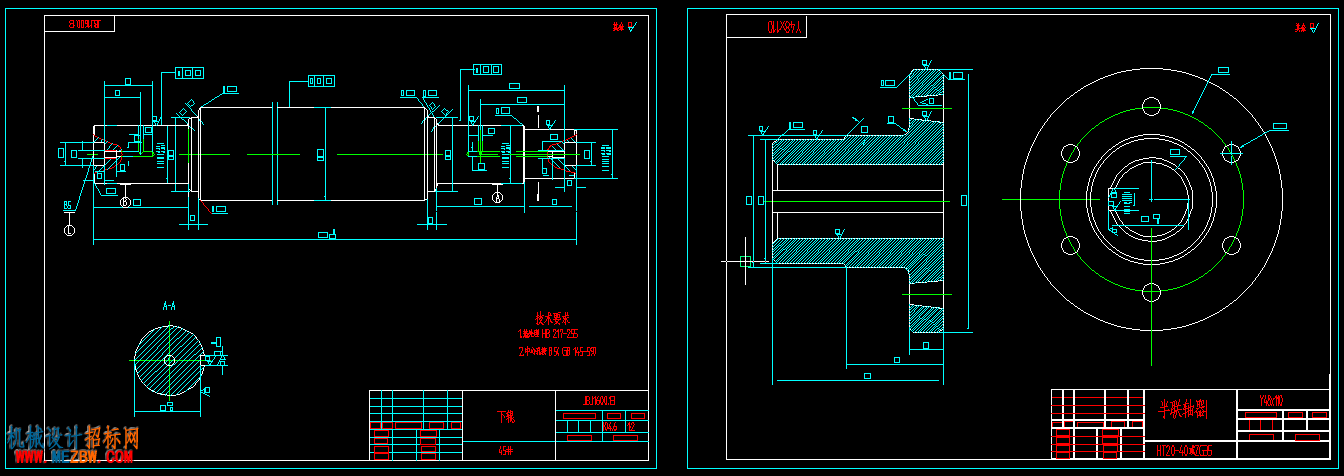Click the center bore of the flange view
The height and width of the screenshot is (476, 1344).
[x=1151, y=199]
